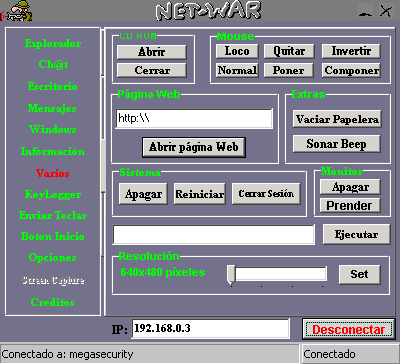
Task: Click the Poner mouse button
Action: (x=289, y=70)
